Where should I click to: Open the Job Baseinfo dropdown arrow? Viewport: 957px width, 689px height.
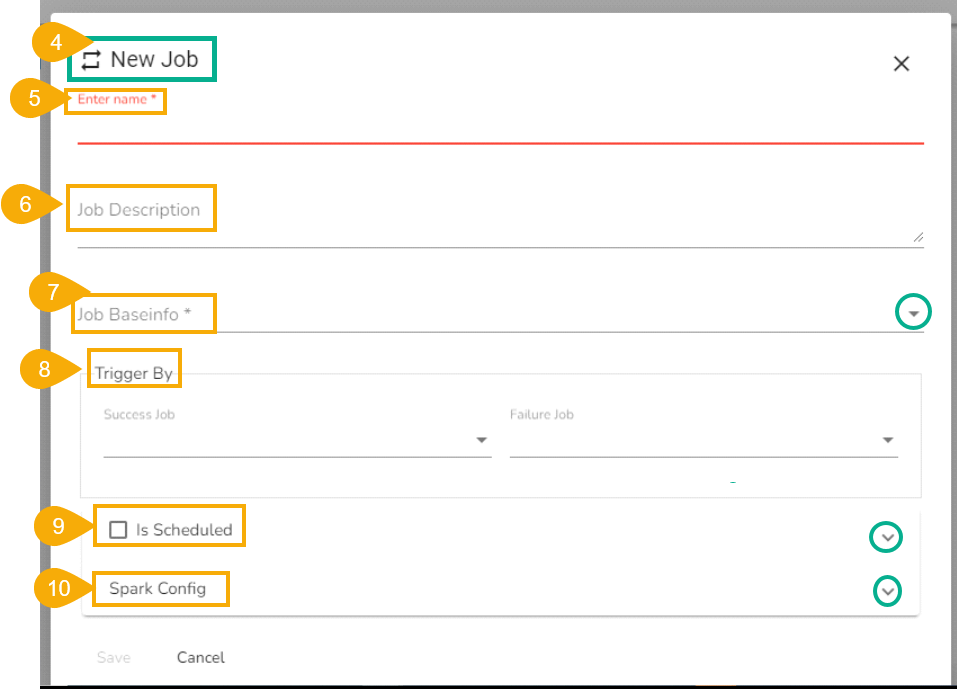tap(912, 314)
